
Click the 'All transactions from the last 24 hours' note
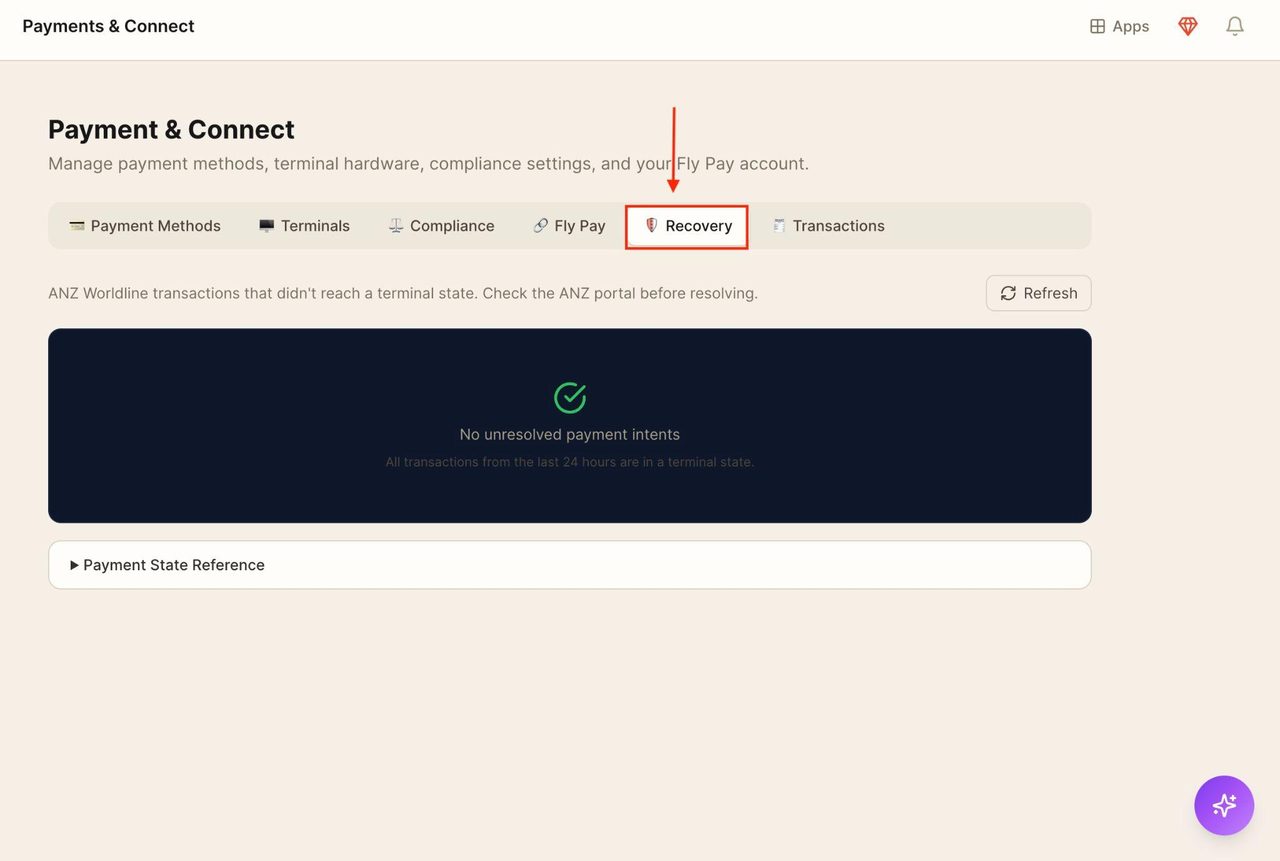click(x=570, y=462)
